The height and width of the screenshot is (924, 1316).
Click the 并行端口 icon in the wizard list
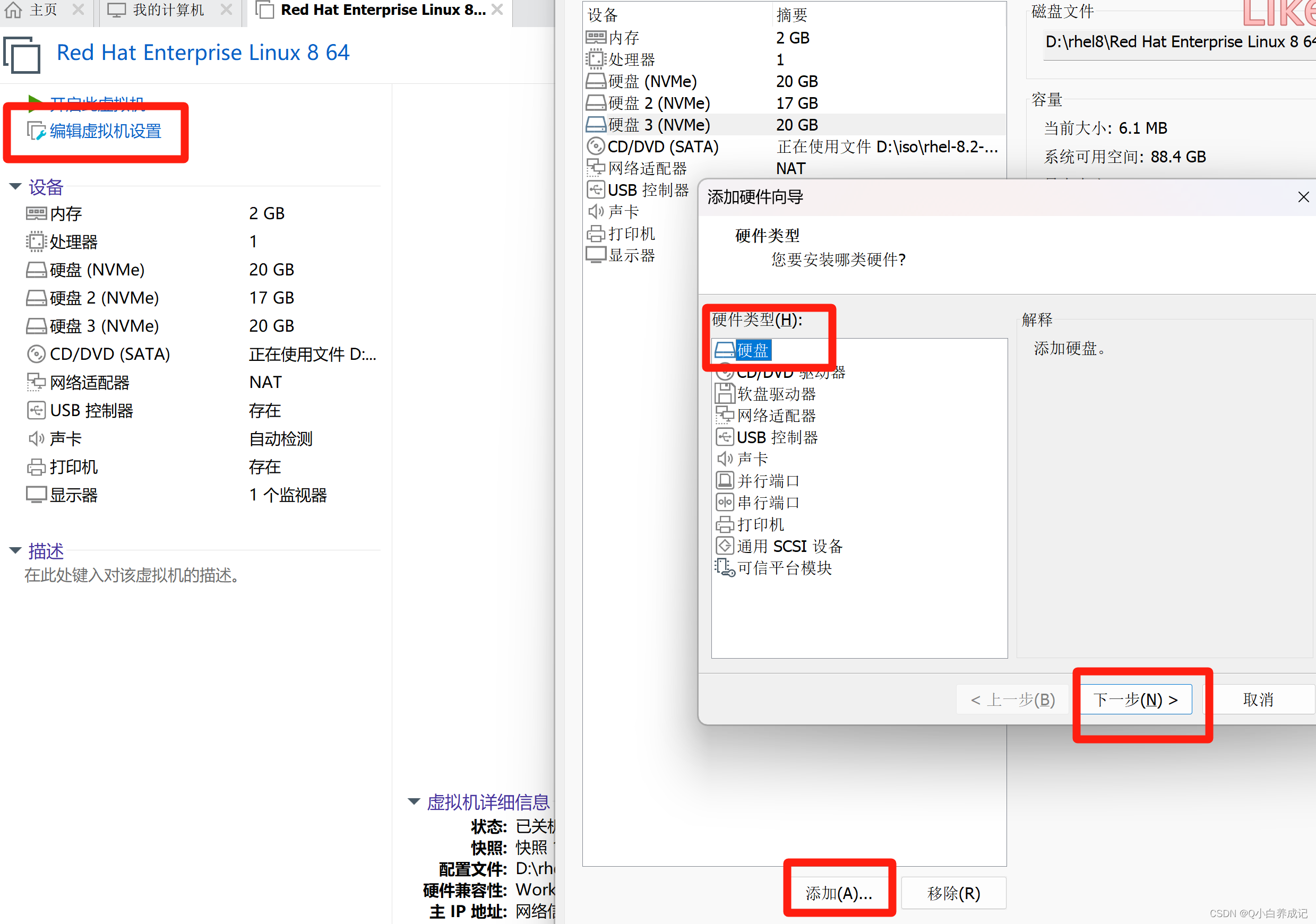[x=725, y=480]
